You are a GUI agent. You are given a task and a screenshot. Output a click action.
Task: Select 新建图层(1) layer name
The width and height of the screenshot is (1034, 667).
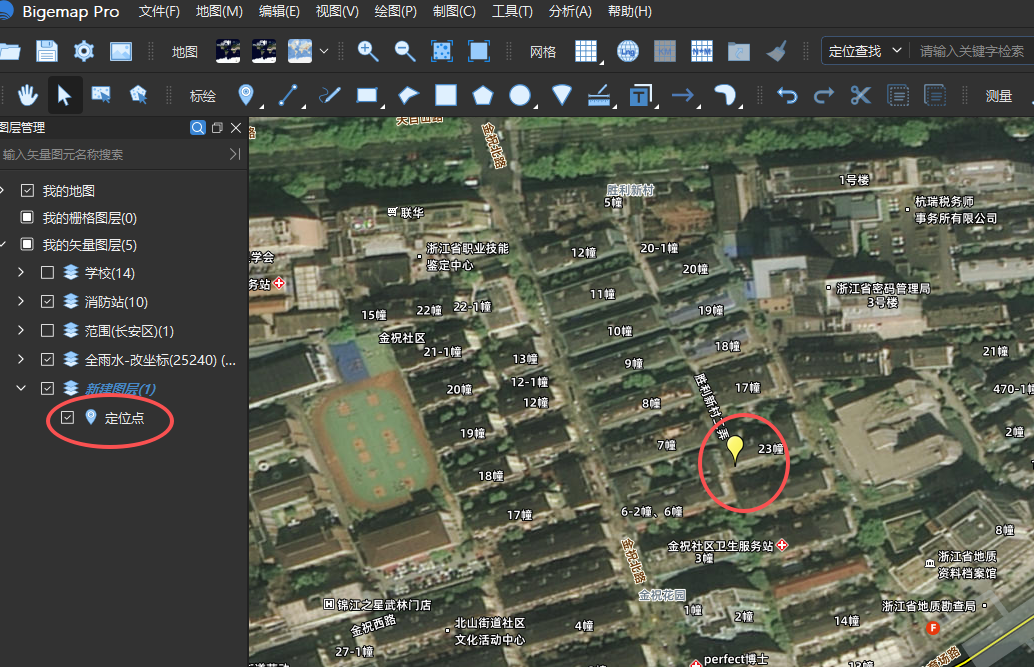pos(120,389)
